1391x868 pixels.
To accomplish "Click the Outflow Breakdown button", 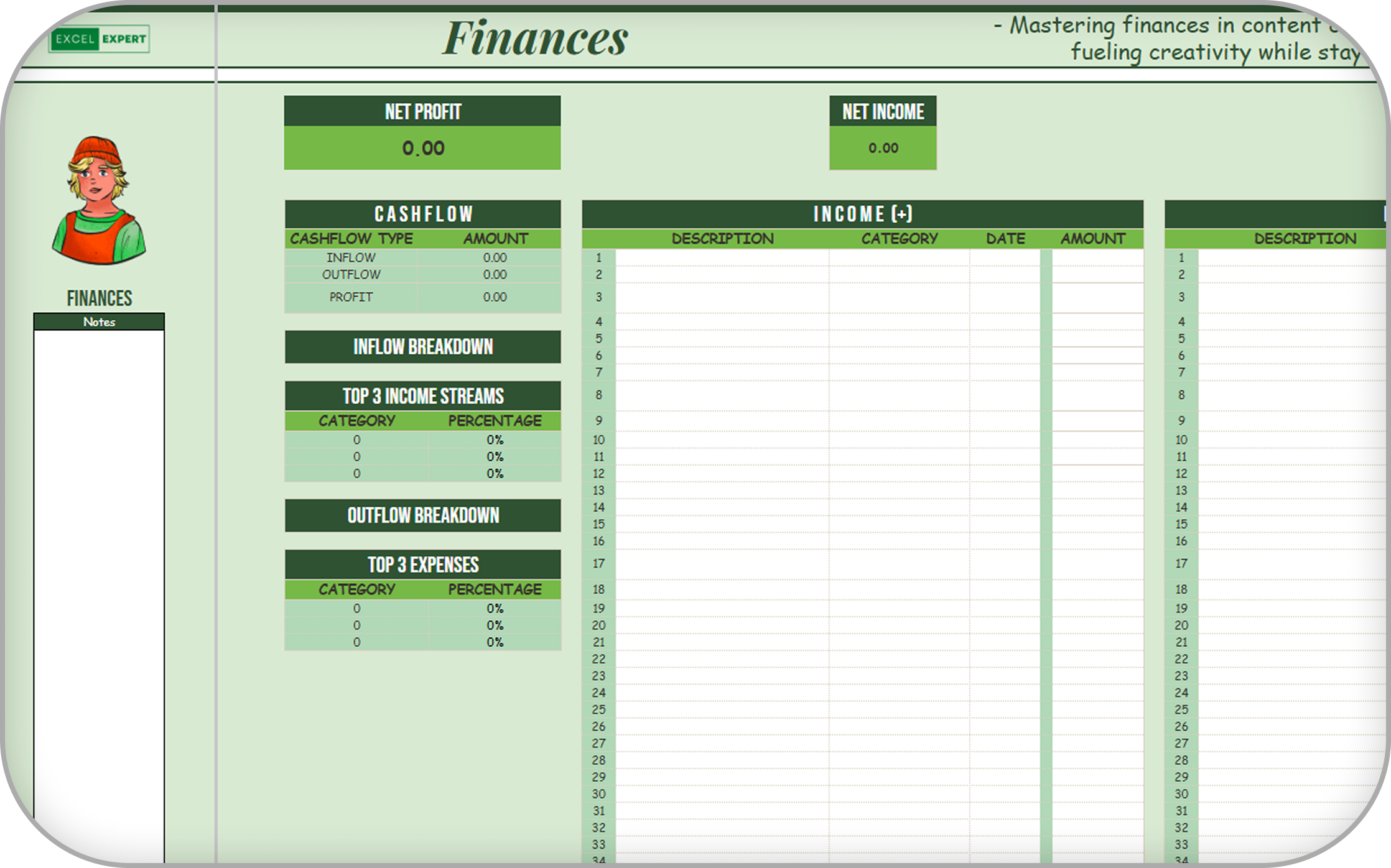I will [422, 515].
